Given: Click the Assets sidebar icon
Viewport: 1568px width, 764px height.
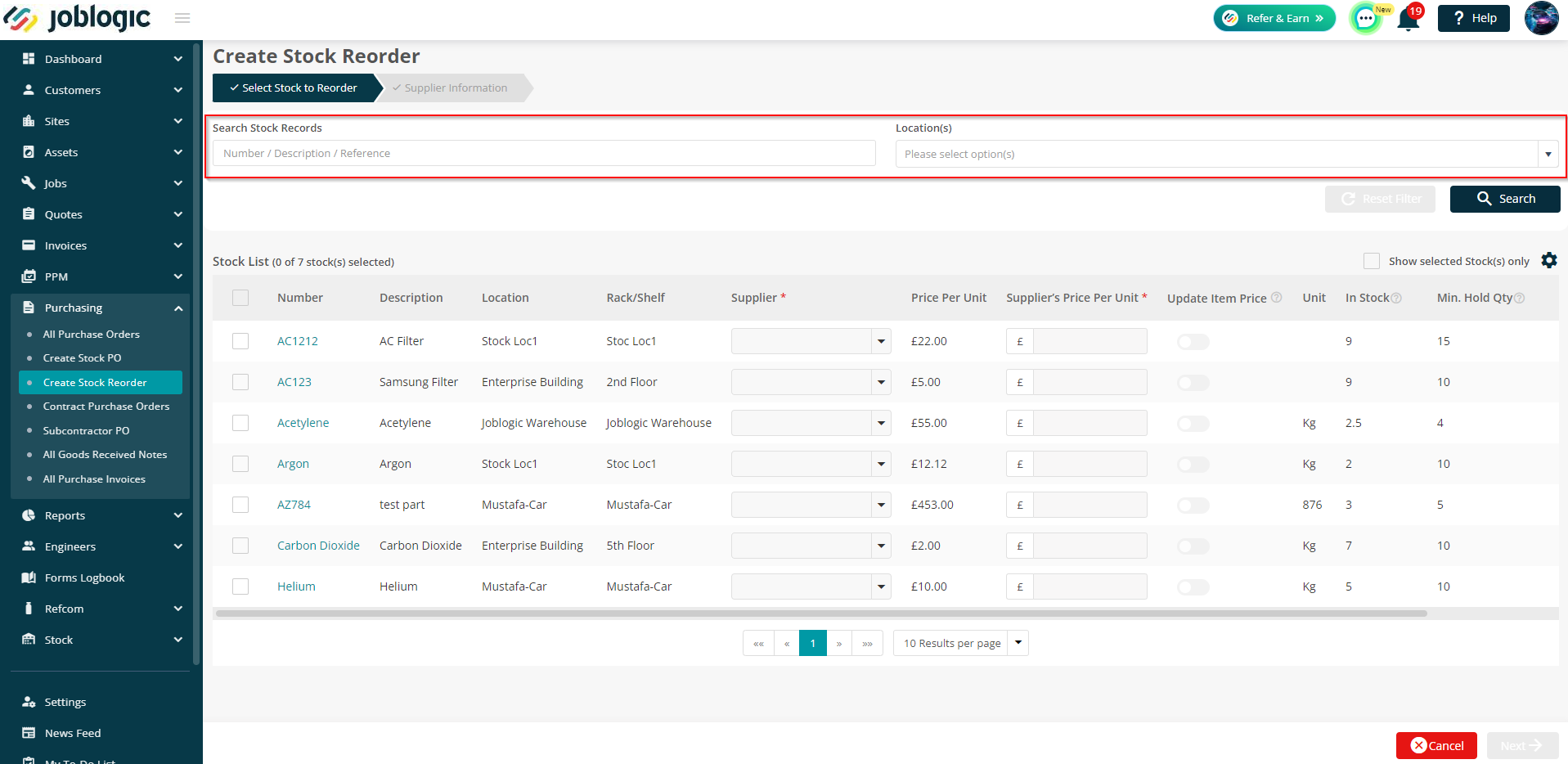Looking at the screenshot, I should (29, 152).
